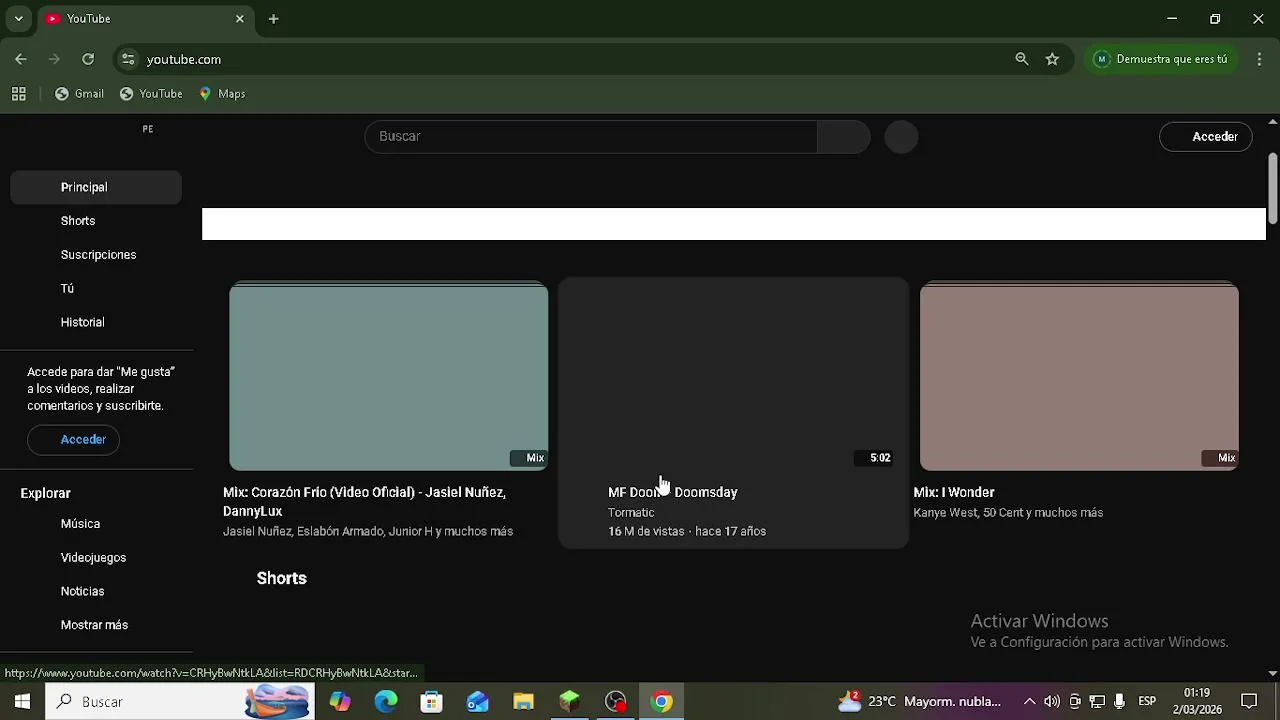
Task: Open Videojuegos under Explorar
Action: point(96,558)
